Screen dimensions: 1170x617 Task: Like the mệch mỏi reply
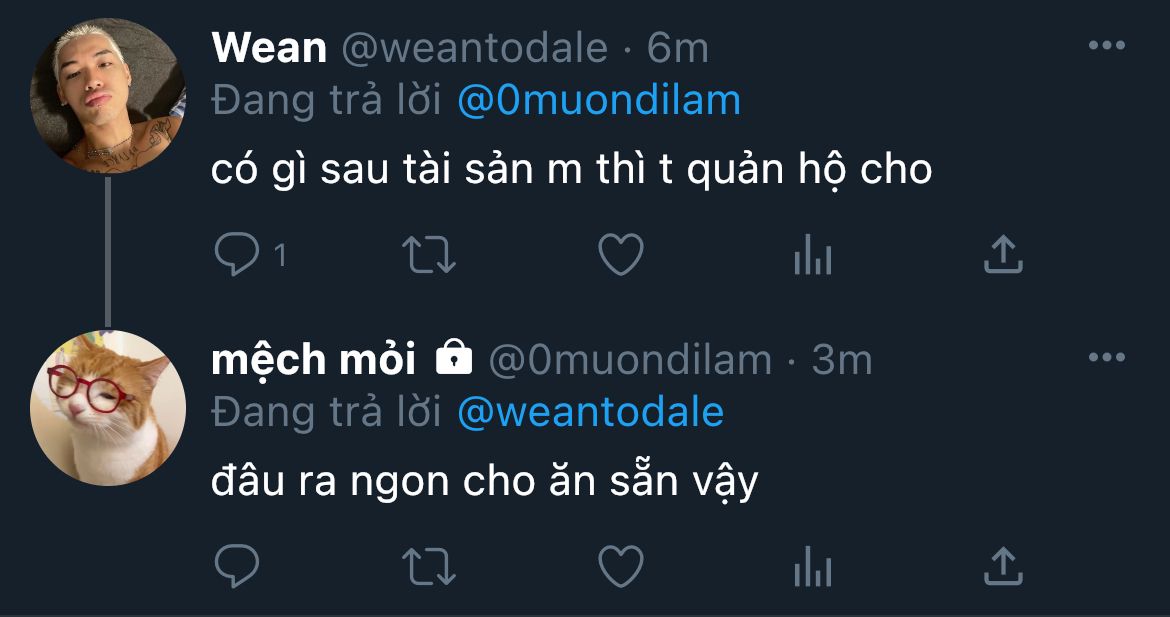[621, 566]
